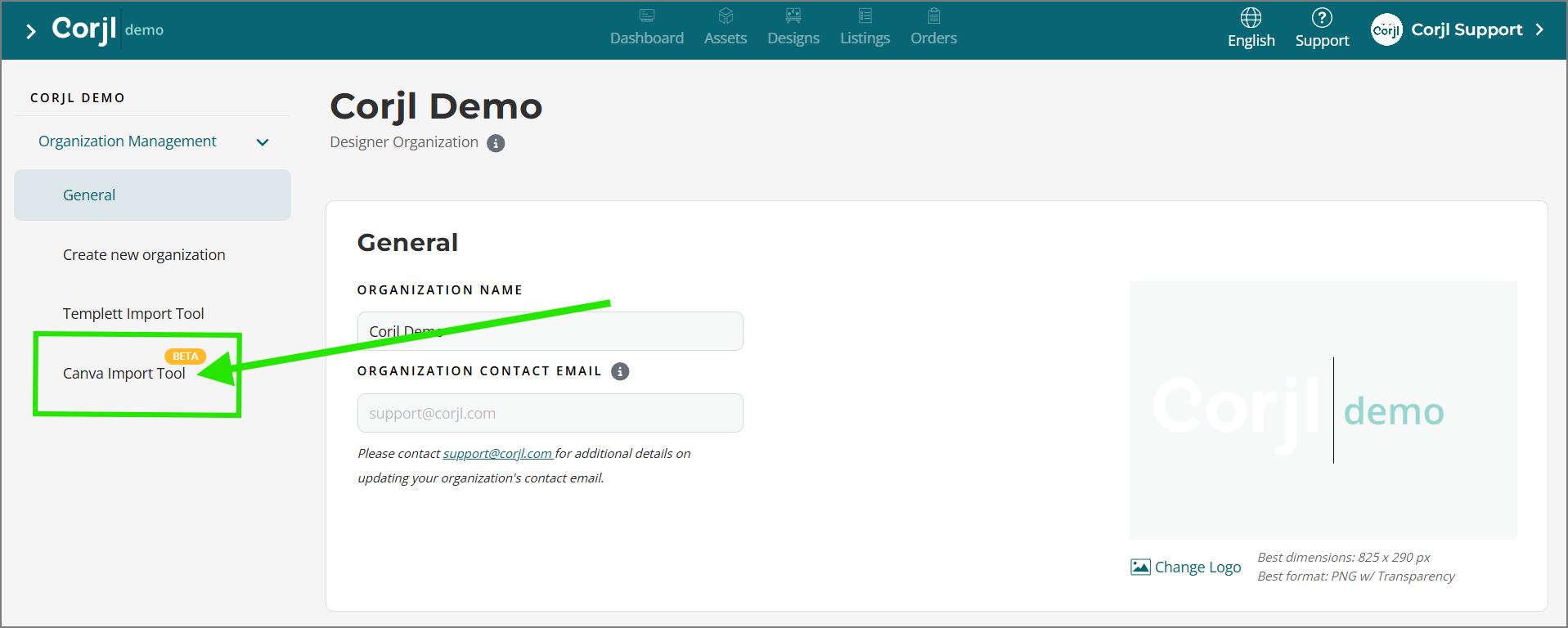Click the Corjl demo logo
This screenshot has width=1568, height=628.
pos(107,29)
